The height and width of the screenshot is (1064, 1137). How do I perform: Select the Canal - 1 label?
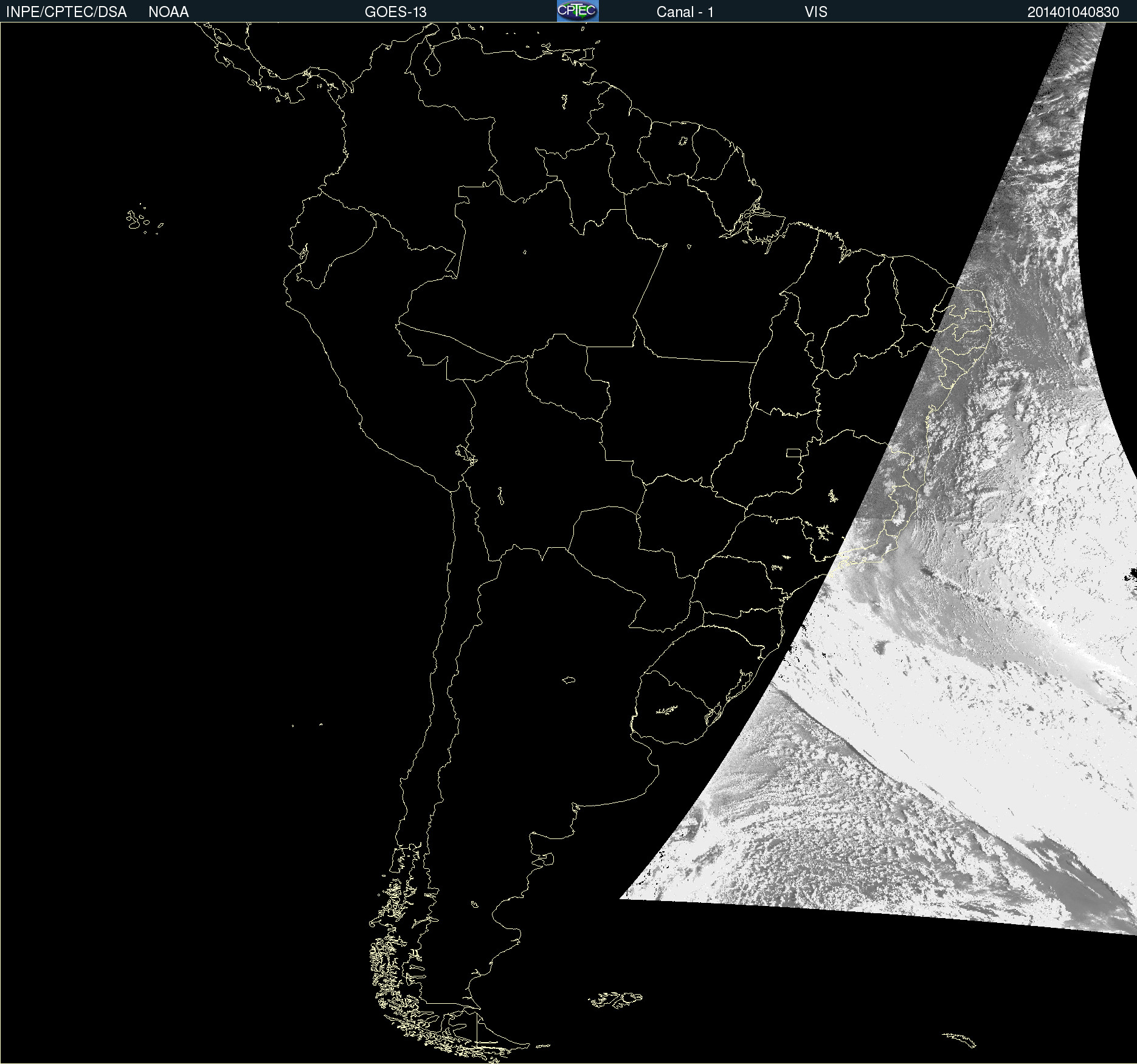click(x=685, y=12)
